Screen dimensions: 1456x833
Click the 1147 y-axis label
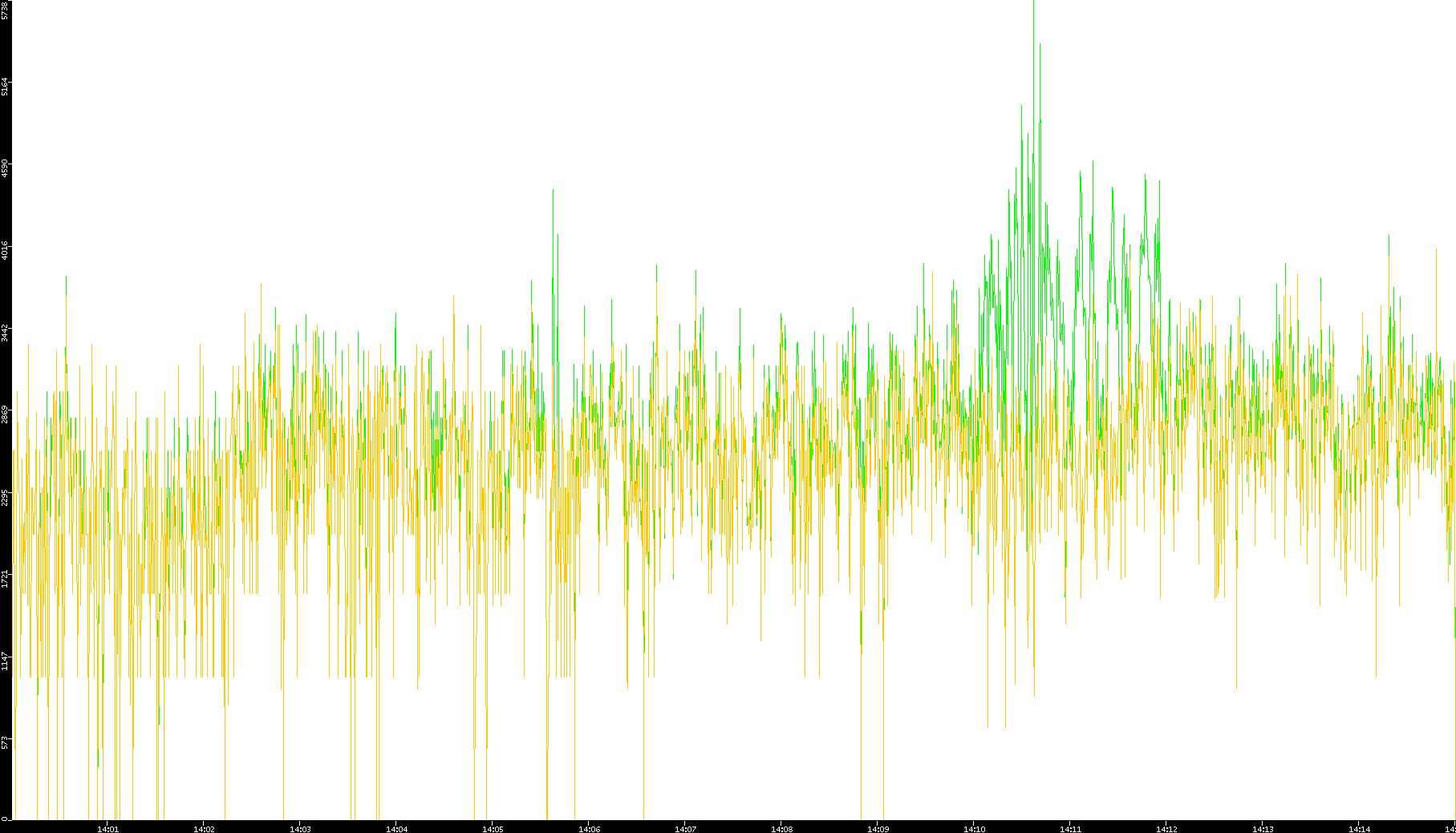pos(5,661)
